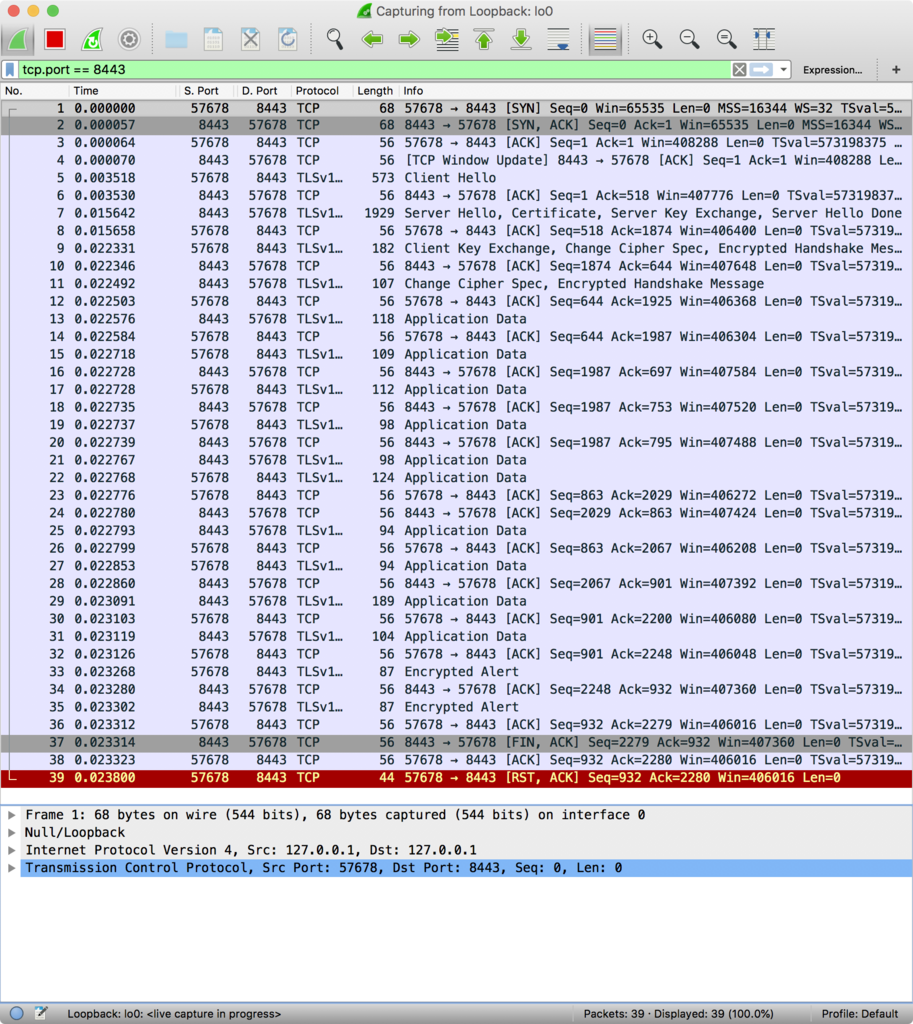Go back in packet history
Image resolution: width=913 pixels, height=1024 pixels.
[x=372, y=40]
